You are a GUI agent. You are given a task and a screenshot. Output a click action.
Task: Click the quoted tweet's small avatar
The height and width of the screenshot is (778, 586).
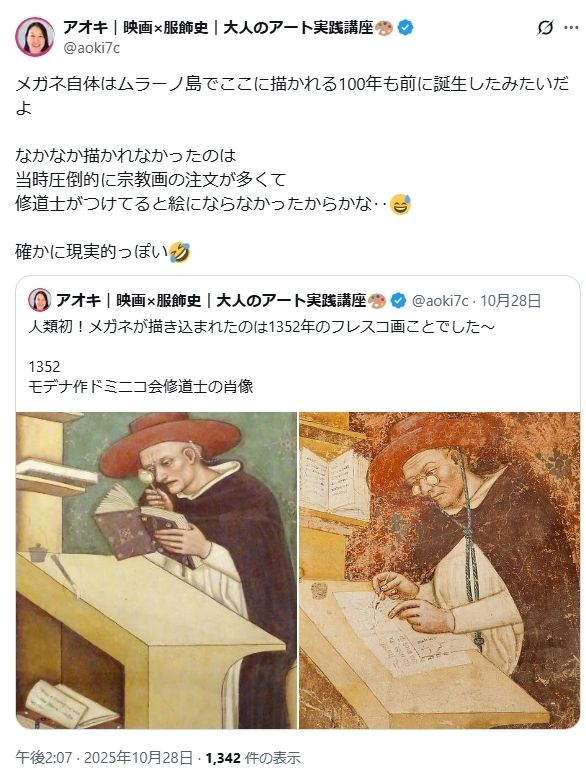point(40,300)
